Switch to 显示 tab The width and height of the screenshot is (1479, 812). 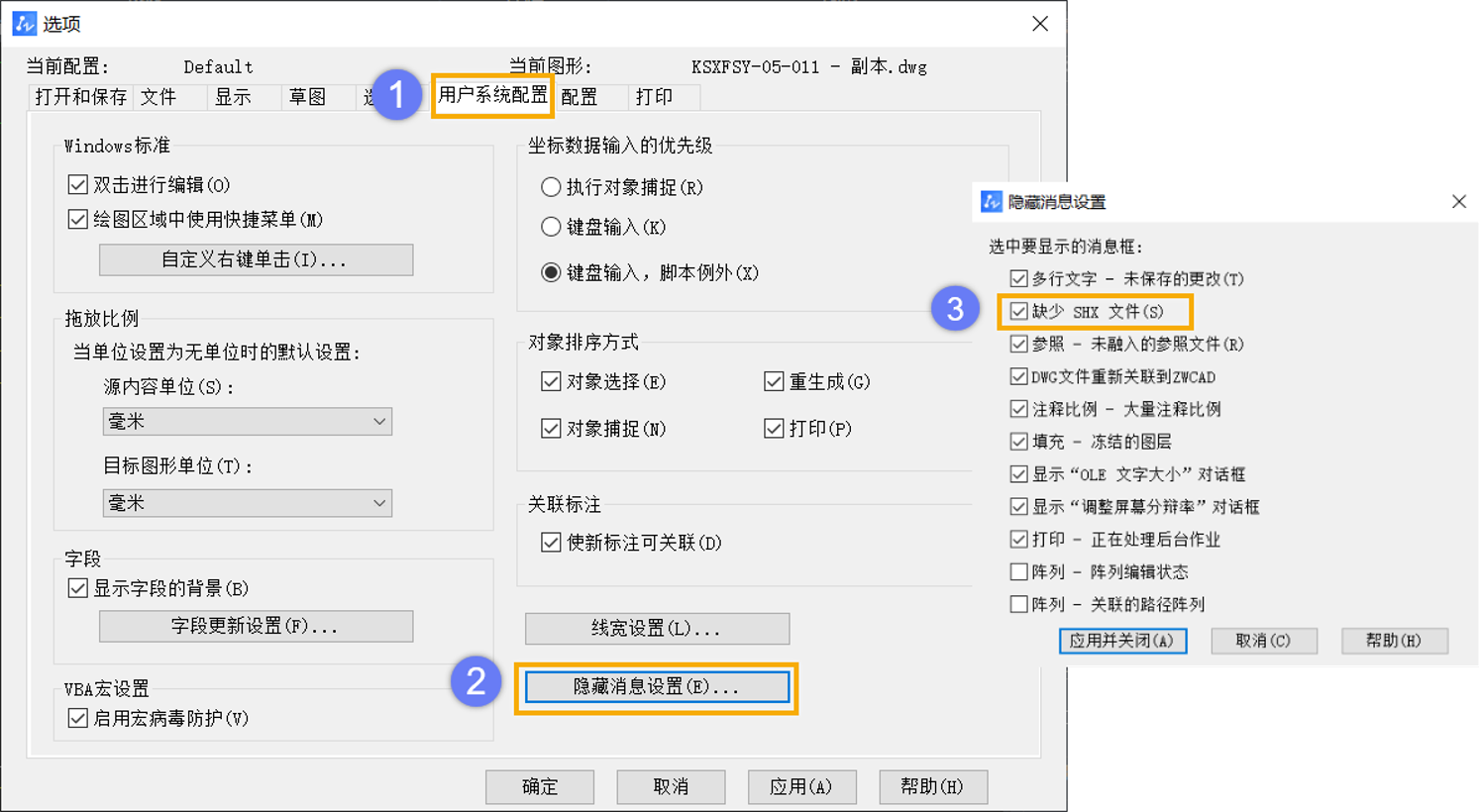(244, 96)
